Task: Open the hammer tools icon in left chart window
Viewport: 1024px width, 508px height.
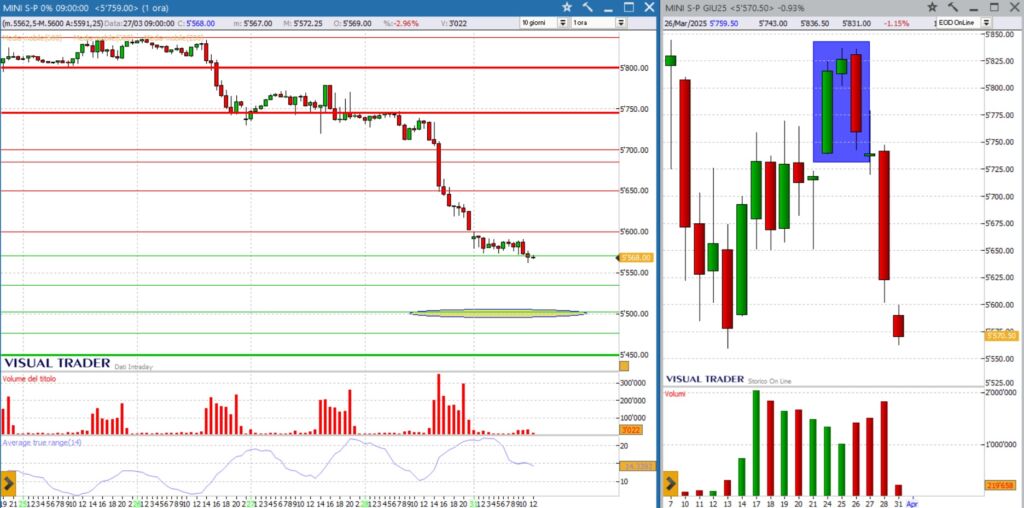Action: pyautogui.click(x=587, y=7)
